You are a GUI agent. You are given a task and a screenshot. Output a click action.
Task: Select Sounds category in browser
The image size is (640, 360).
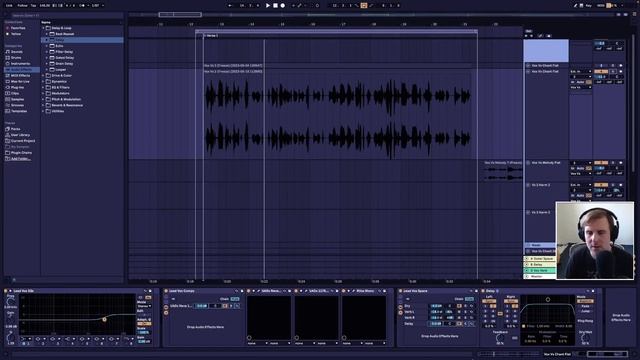tap(17, 52)
